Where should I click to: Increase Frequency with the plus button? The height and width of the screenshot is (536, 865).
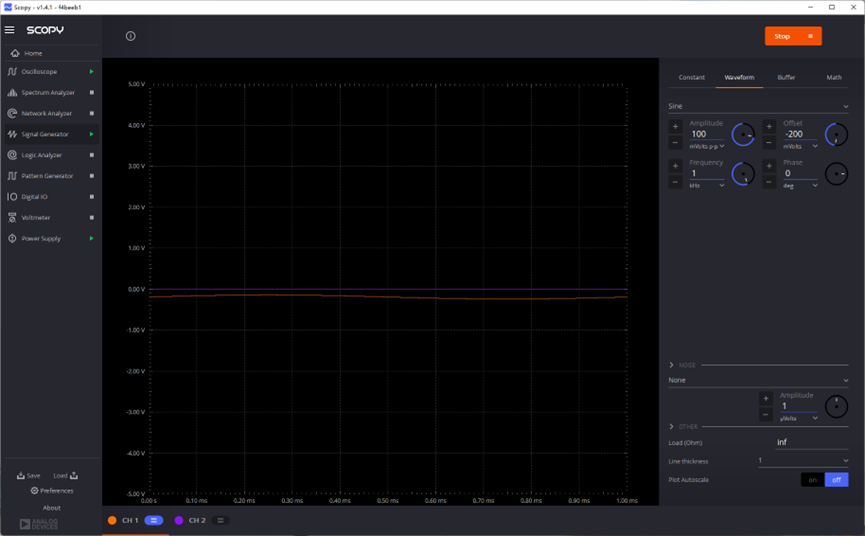coord(675,165)
